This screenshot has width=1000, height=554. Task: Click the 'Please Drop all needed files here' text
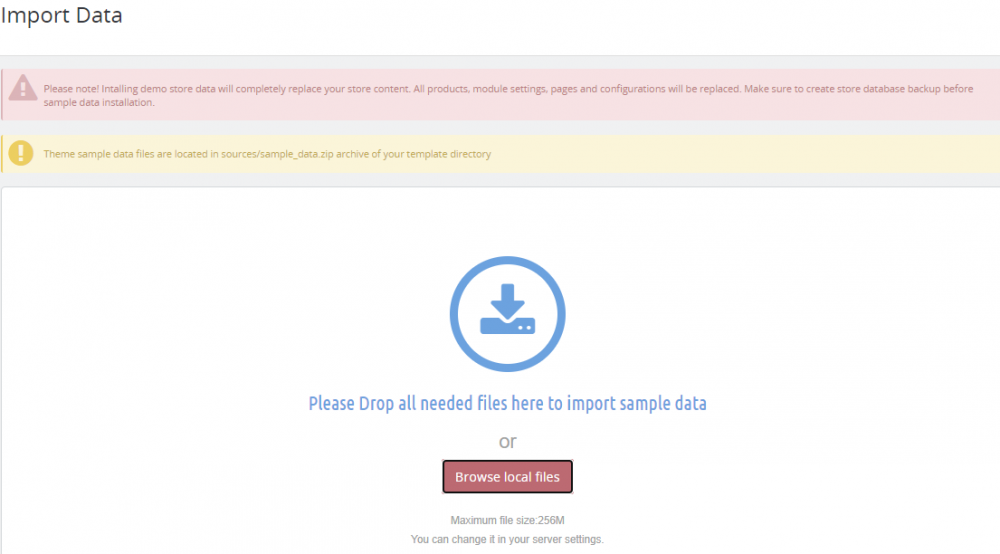pos(426,403)
